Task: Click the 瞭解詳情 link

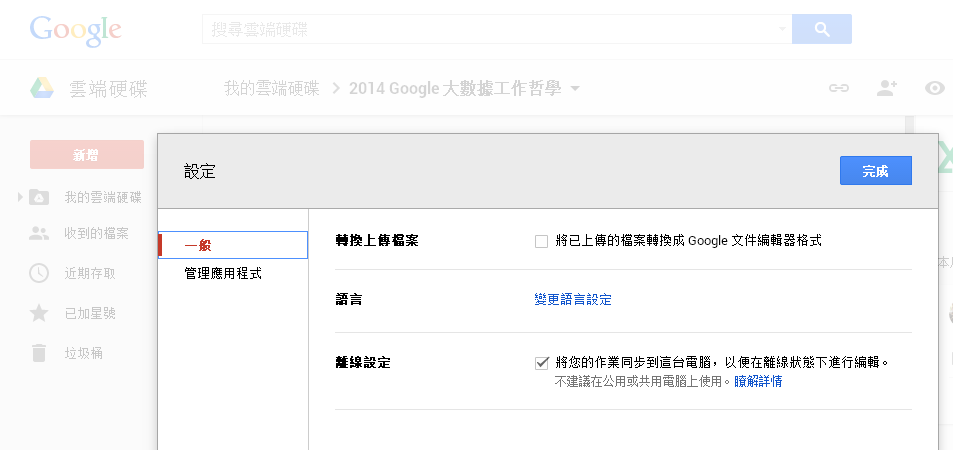Action: 758,381
